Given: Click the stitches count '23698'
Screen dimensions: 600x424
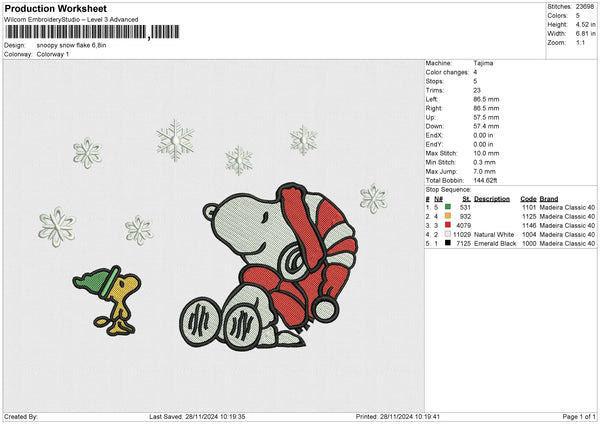Looking at the screenshot, I should [x=585, y=7].
